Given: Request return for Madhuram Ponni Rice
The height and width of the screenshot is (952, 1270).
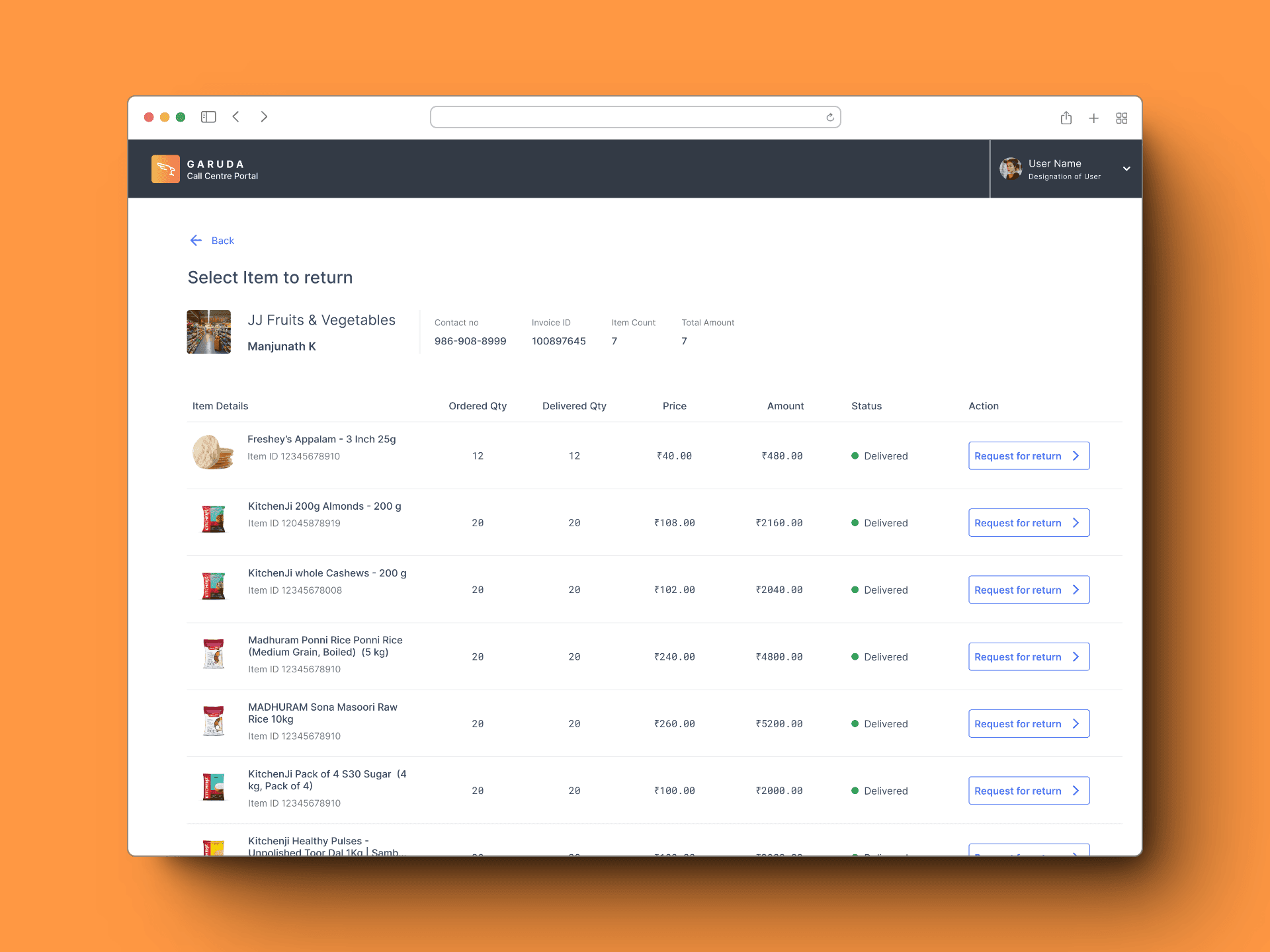Looking at the screenshot, I should [x=1028, y=657].
